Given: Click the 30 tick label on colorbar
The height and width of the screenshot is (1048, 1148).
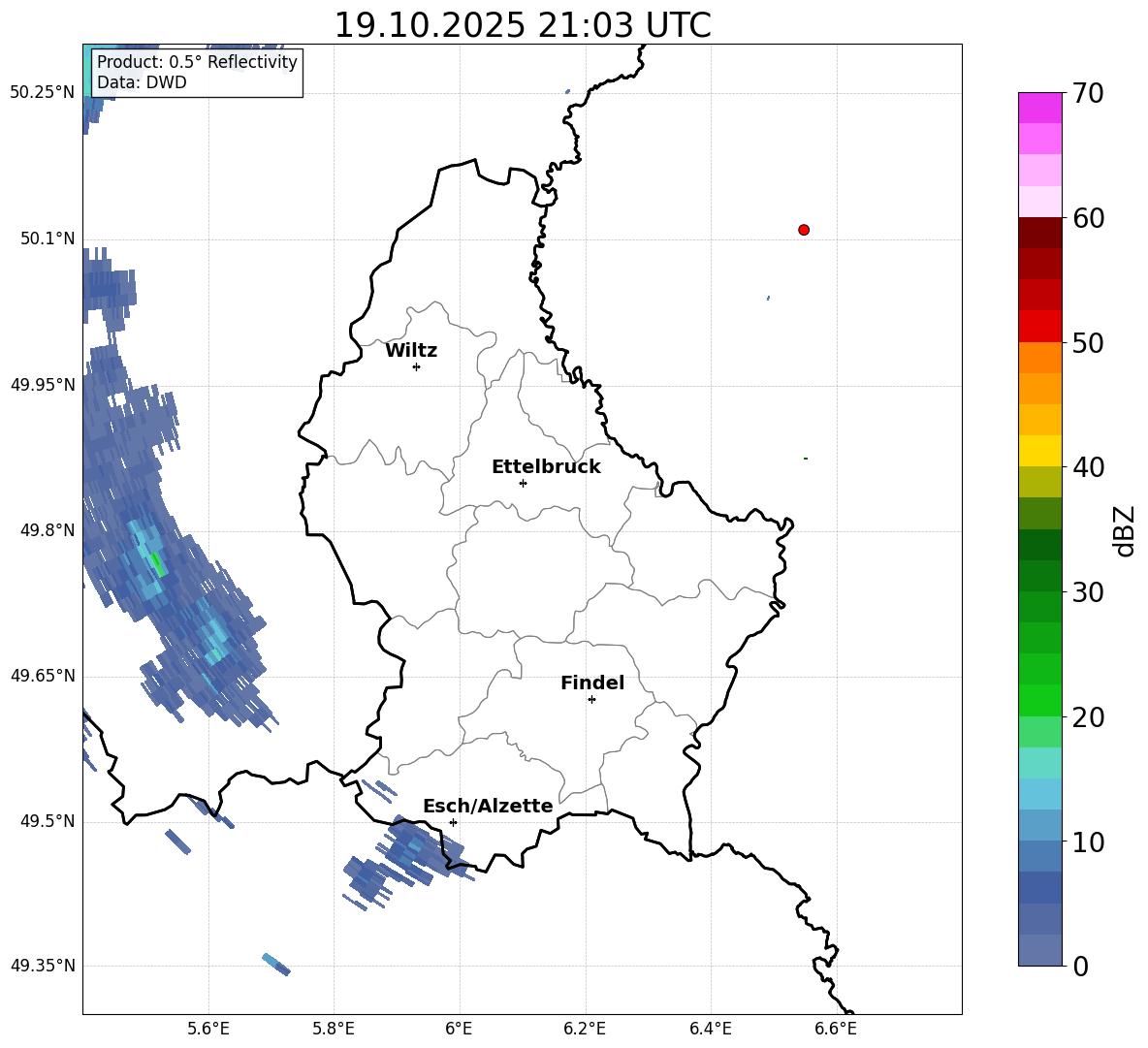Looking at the screenshot, I should click(x=1088, y=592).
